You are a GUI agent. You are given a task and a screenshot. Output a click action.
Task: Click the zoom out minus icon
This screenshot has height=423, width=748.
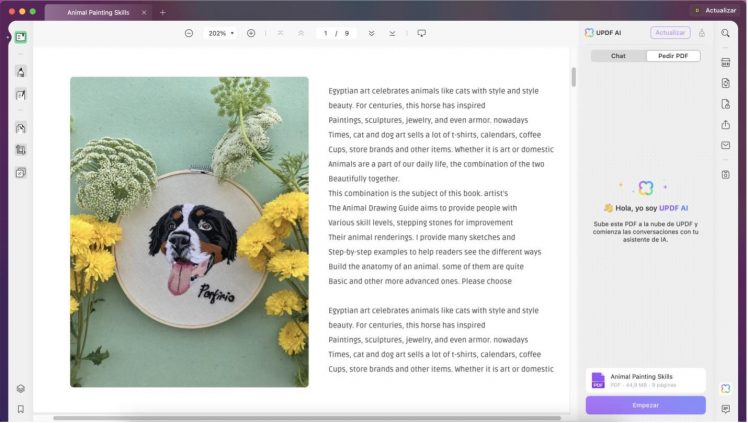189,33
